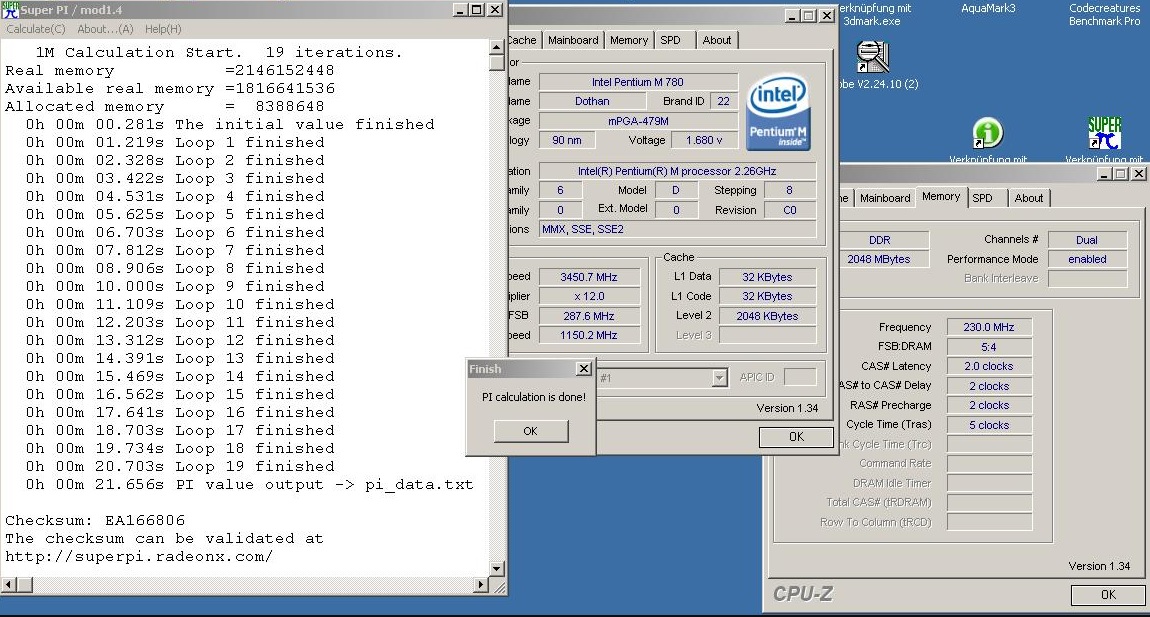Click the Intel Pentium M logo
The image size is (1150, 617).
pyautogui.click(x=778, y=112)
